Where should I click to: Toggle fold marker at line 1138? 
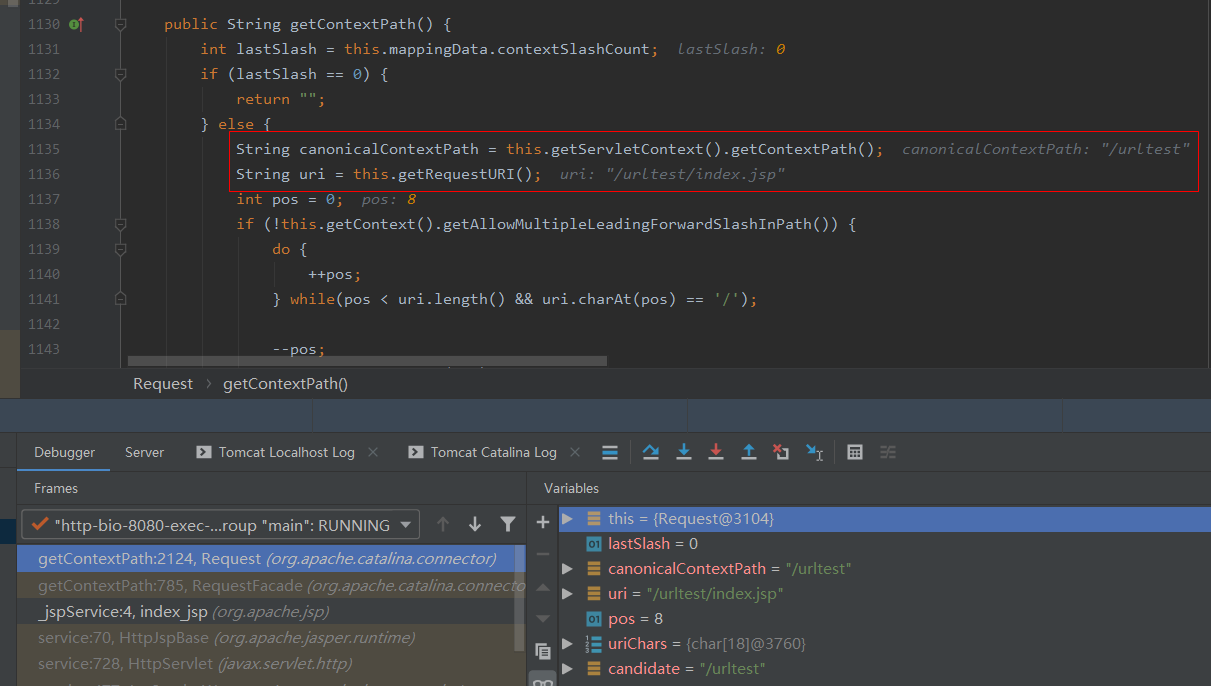pyautogui.click(x=120, y=224)
